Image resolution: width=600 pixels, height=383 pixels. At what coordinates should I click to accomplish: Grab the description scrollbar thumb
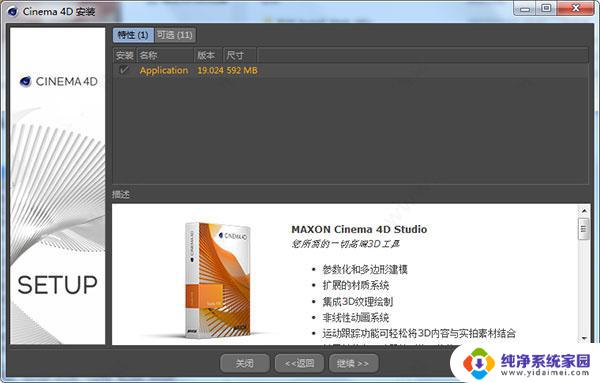584,229
